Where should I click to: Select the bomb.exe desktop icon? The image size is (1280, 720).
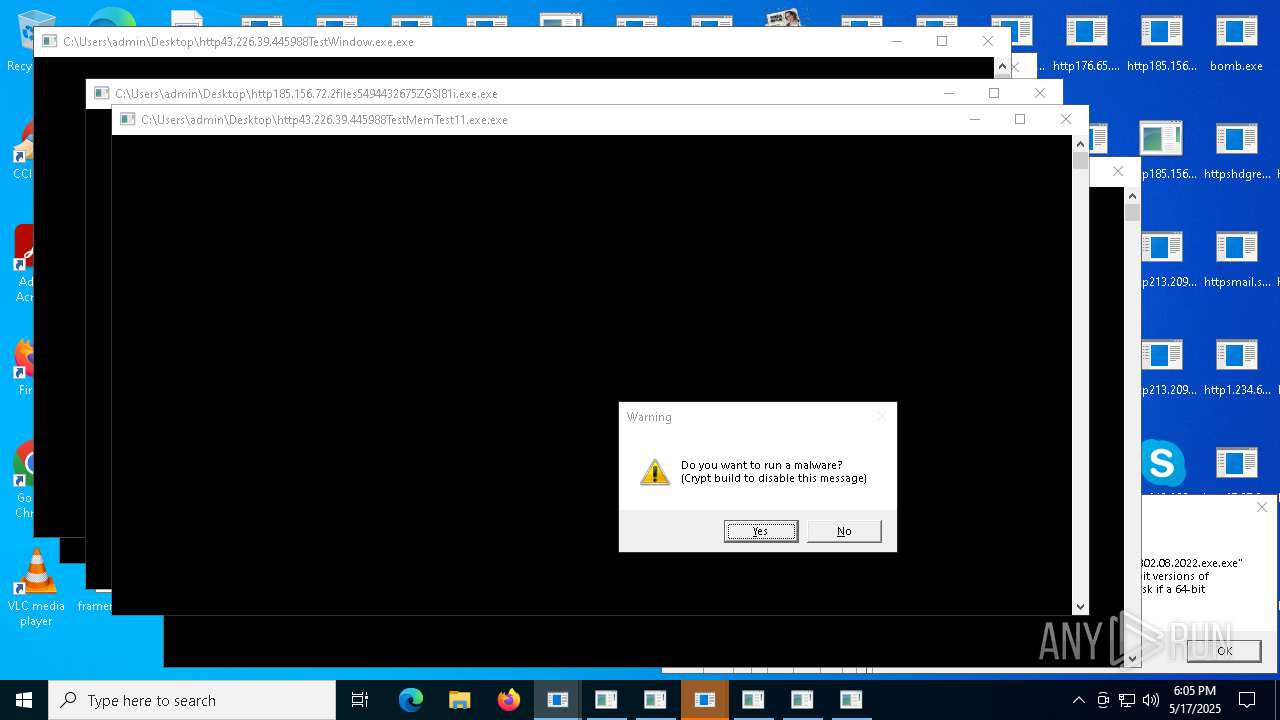click(x=1236, y=43)
